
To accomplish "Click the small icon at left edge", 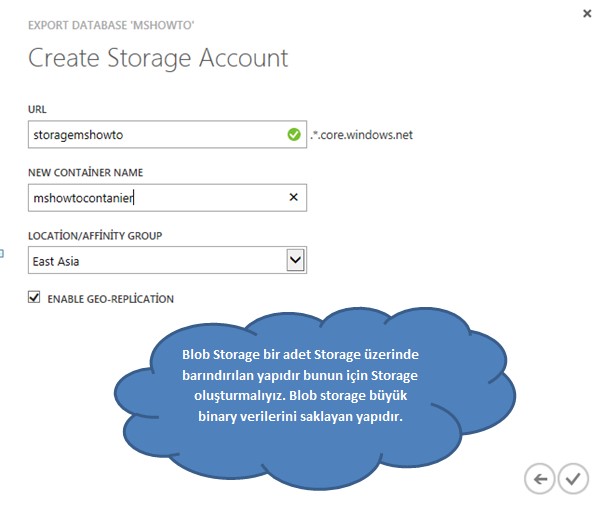I will click(2, 253).
